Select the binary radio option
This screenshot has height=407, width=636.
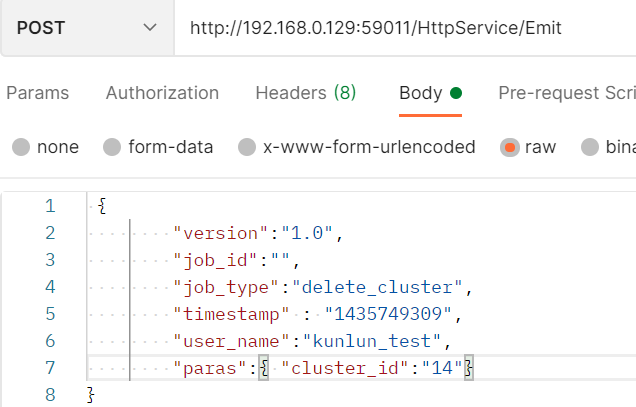(590, 147)
